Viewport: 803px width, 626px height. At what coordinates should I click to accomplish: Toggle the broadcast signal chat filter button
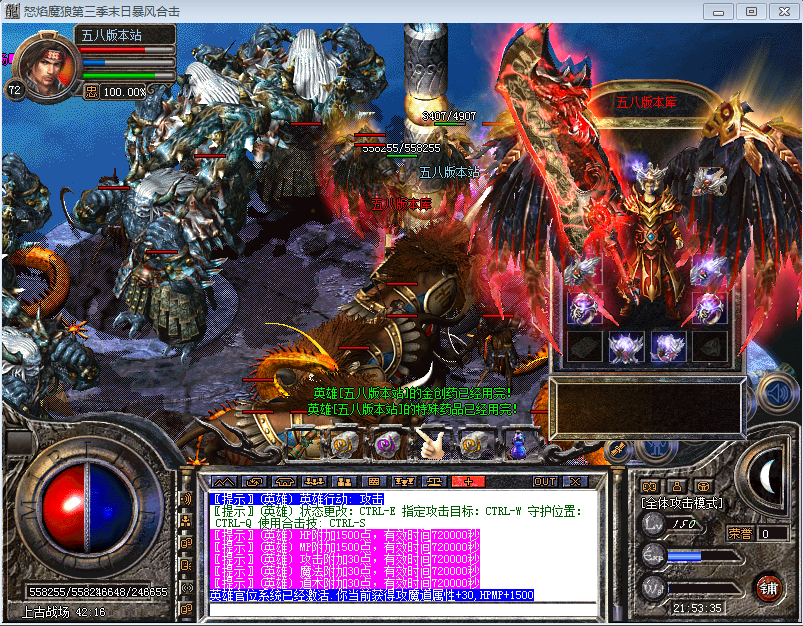tap(186, 588)
